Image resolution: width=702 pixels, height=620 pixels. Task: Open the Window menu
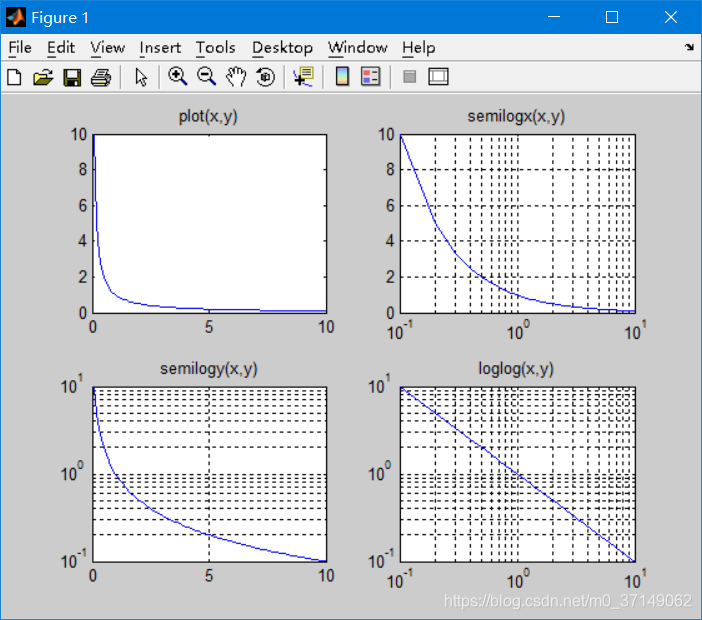pos(357,47)
